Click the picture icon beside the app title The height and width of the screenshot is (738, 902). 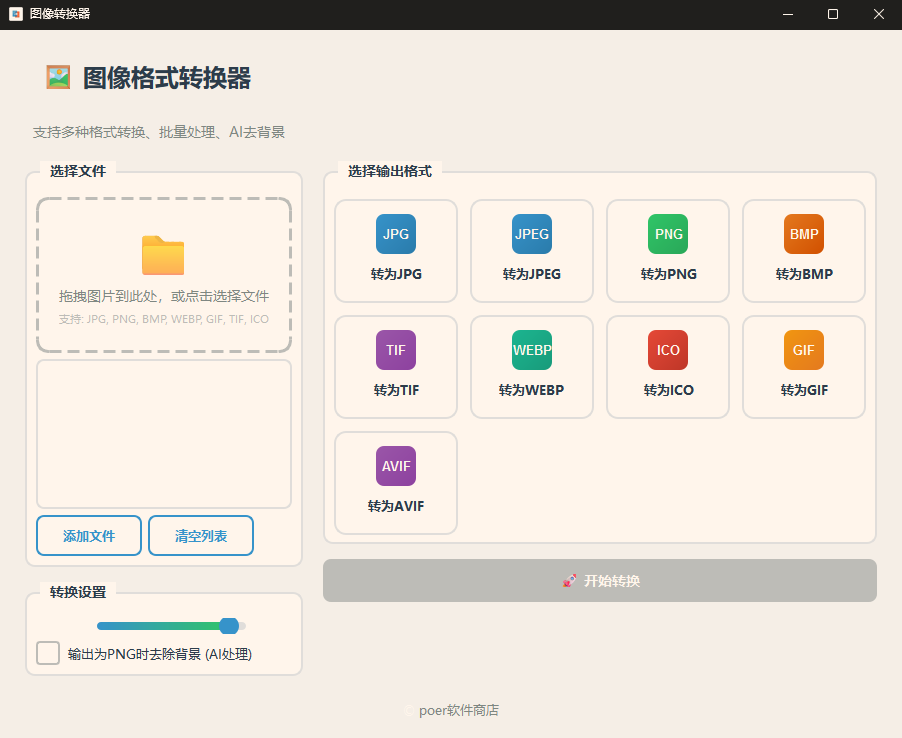58,77
